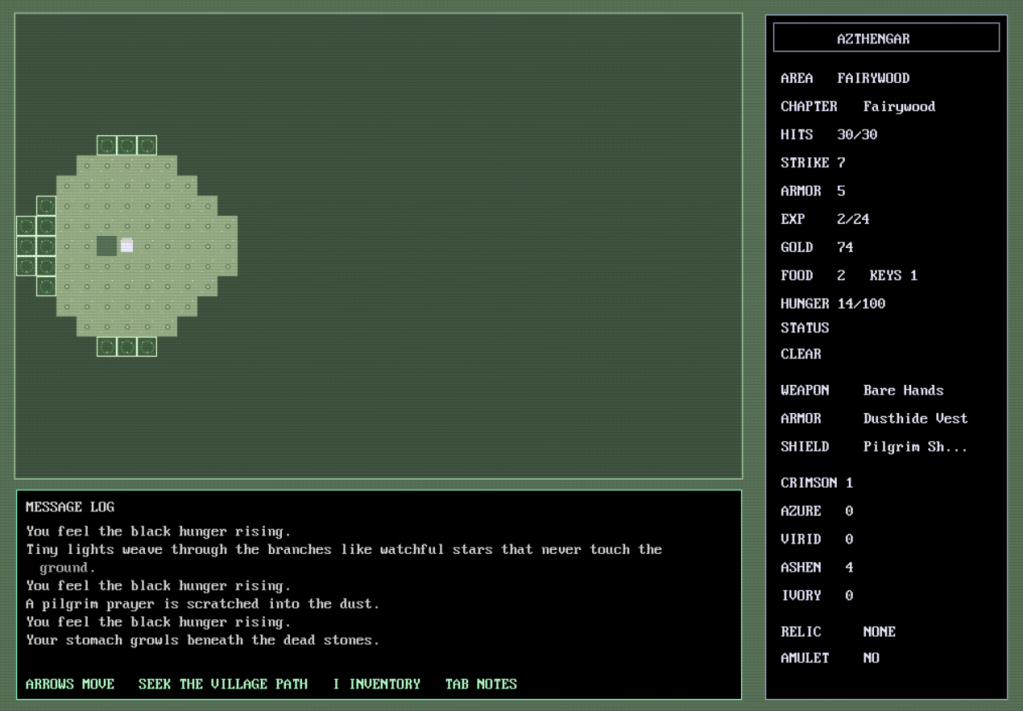
Task: Click the MESSAGE LOG header
Action: coord(70,507)
